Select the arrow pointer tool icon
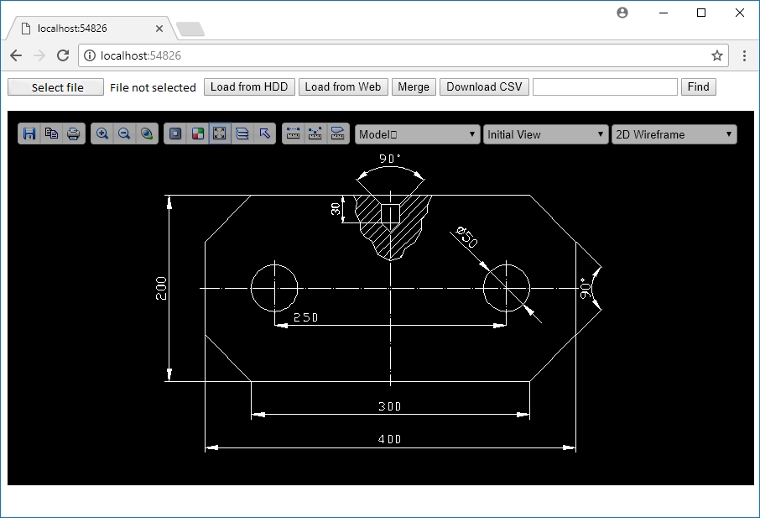The width and height of the screenshot is (760, 518). (x=264, y=134)
